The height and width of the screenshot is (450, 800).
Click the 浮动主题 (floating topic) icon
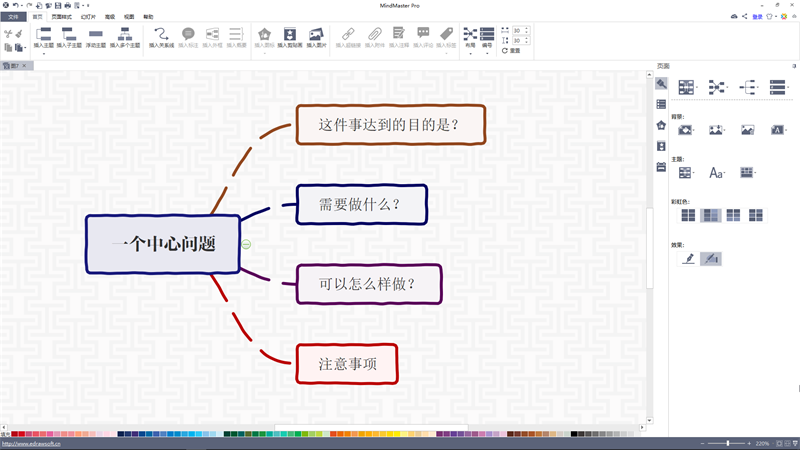[x=95, y=34]
